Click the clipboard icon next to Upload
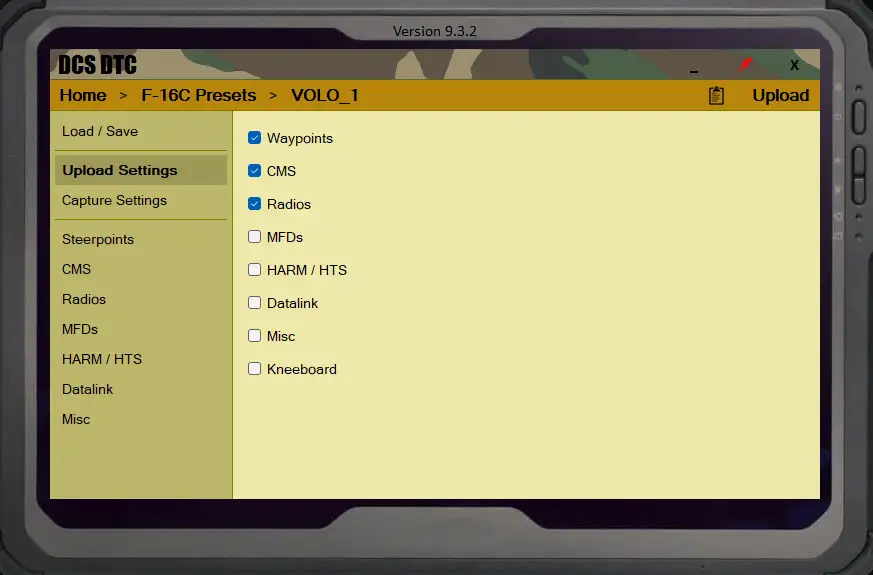 (716, 95)
